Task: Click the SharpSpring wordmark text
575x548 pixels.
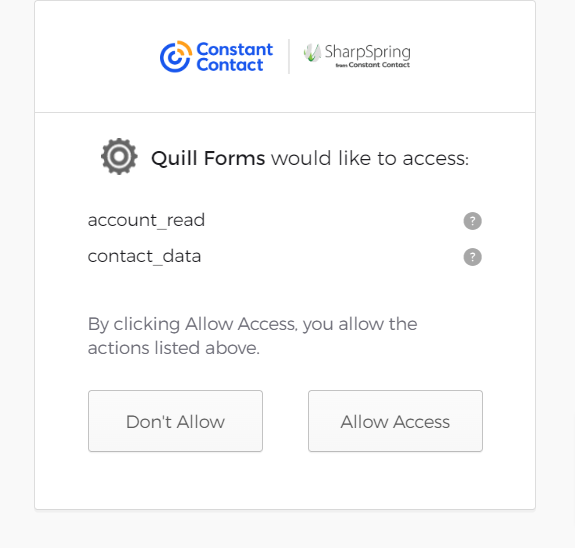Action: pos(367,52)
